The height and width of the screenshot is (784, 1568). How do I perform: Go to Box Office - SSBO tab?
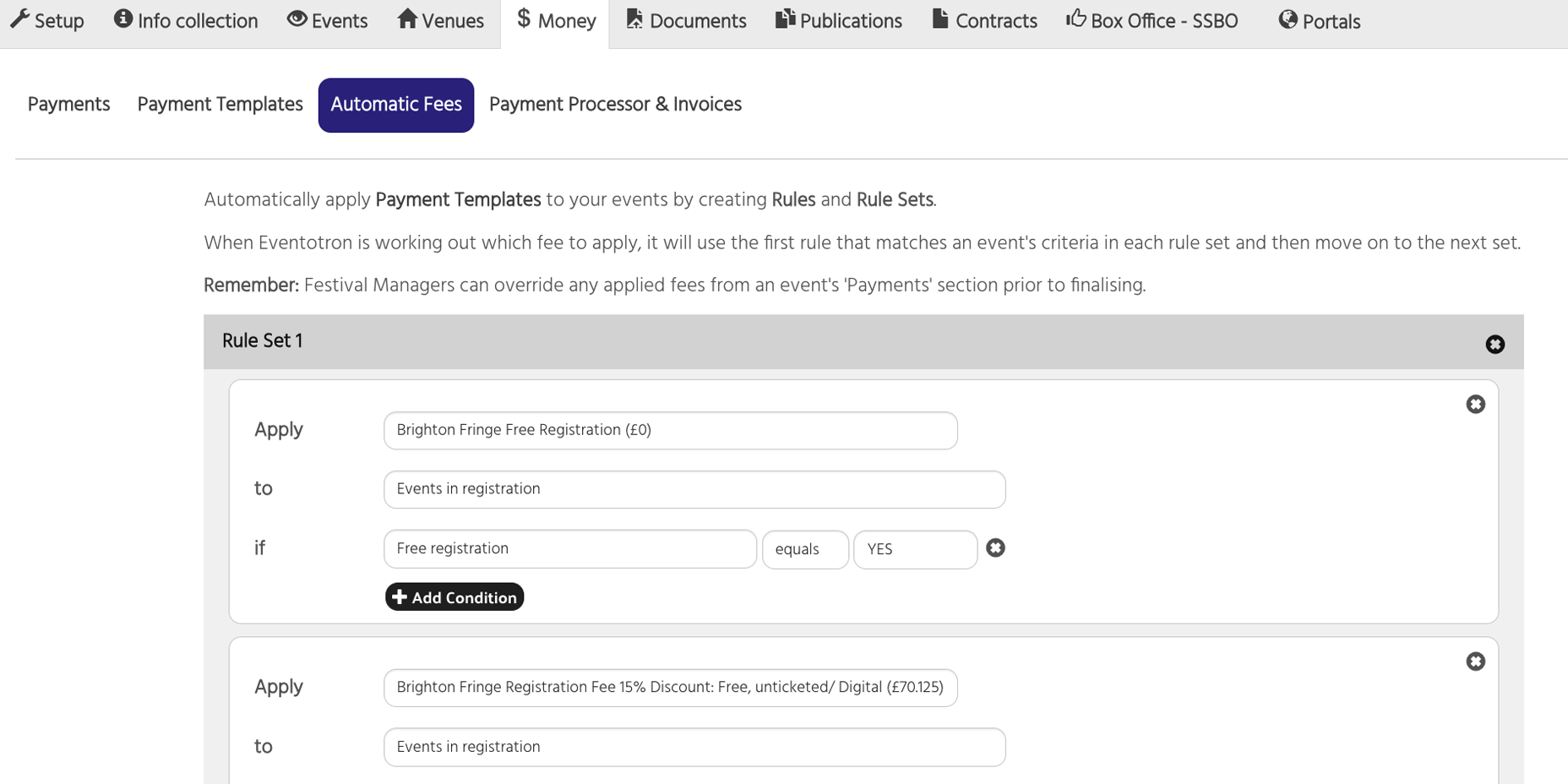click(1152, 21)
